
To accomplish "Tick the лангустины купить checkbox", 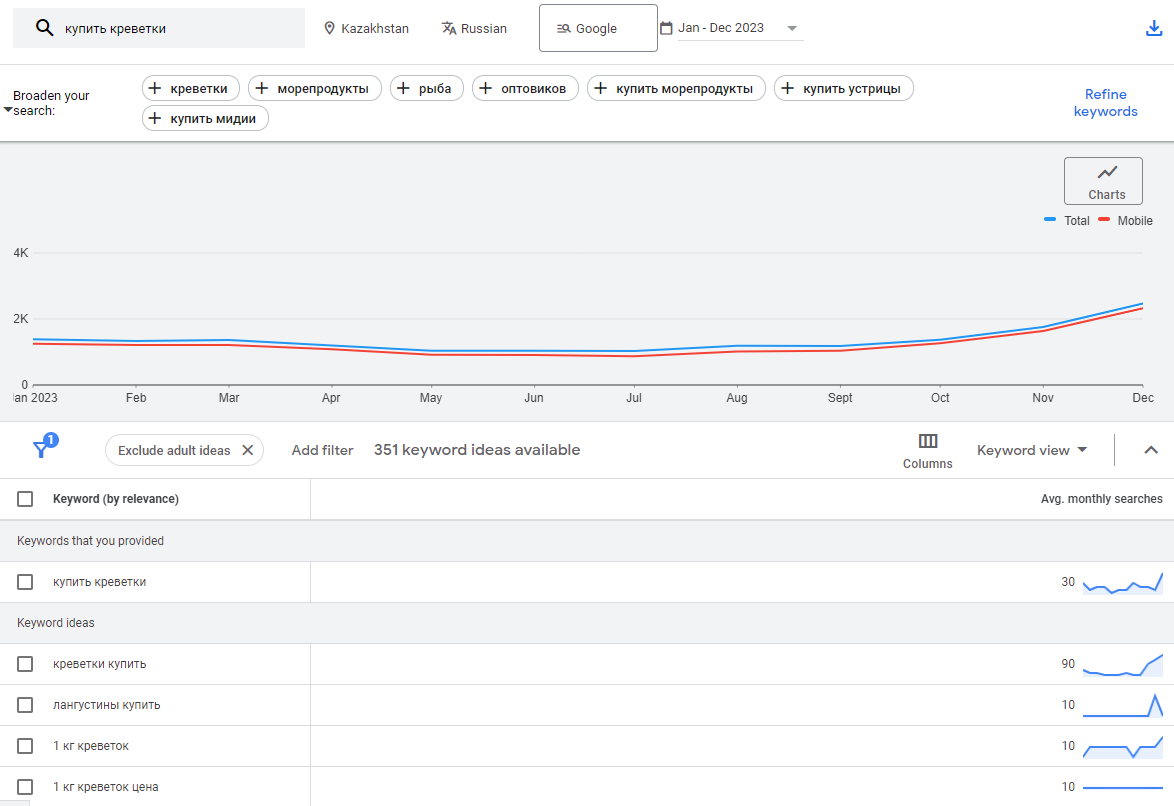I will click(25, 705).
